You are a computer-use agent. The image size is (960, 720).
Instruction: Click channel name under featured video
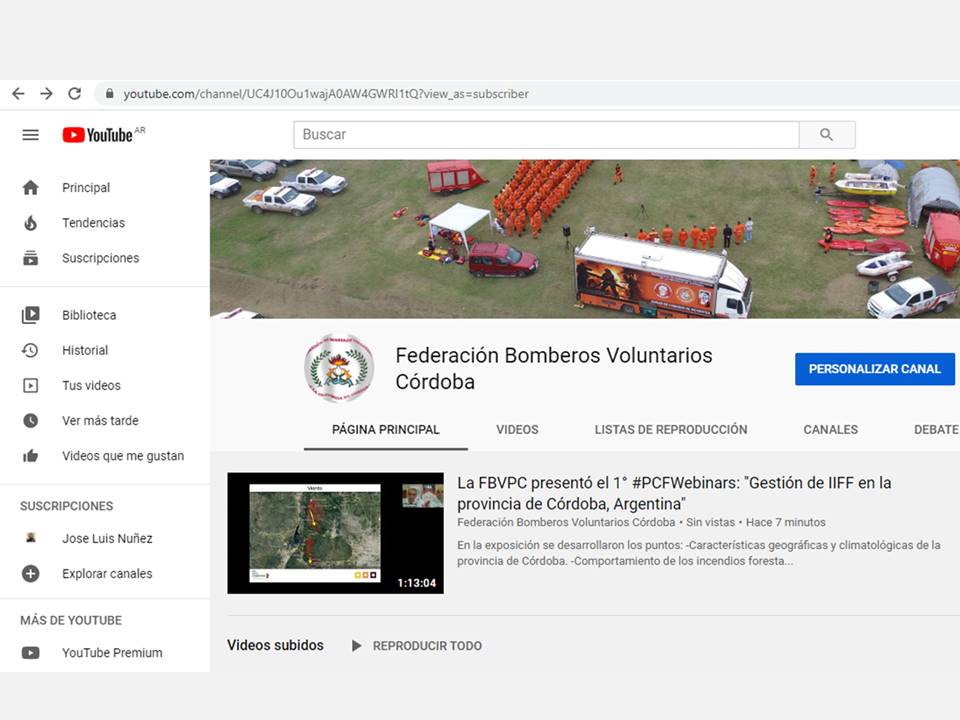(566, 522)
